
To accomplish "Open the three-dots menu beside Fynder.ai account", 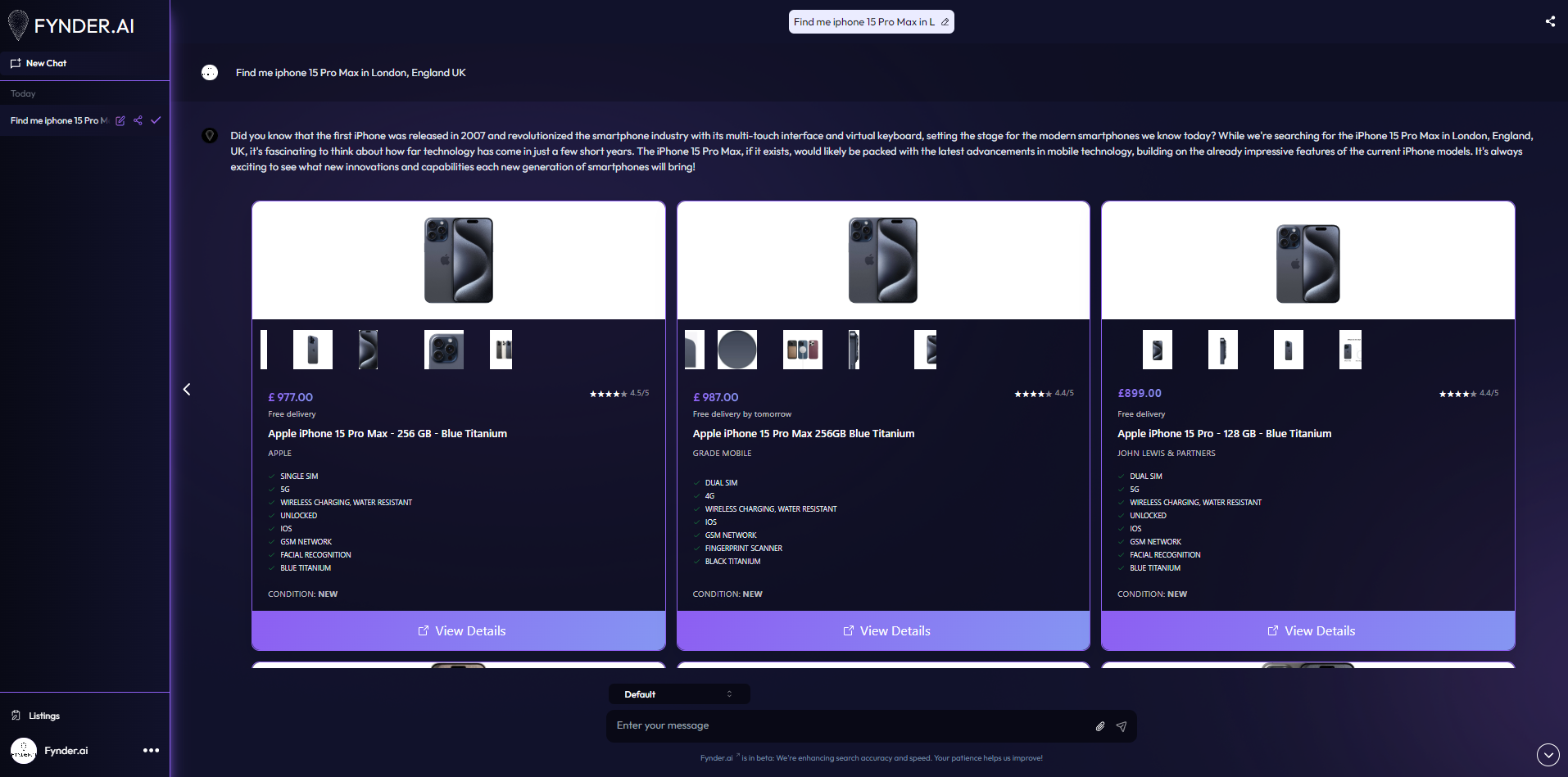I will click(152, 750).
